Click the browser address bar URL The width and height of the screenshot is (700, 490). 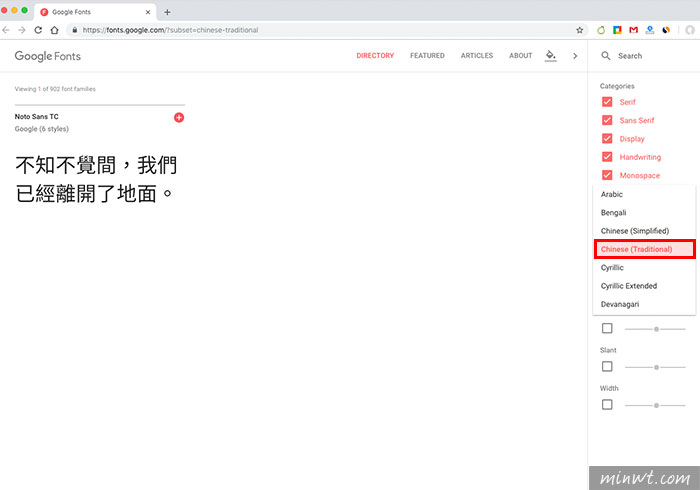[x=170, y=30]
